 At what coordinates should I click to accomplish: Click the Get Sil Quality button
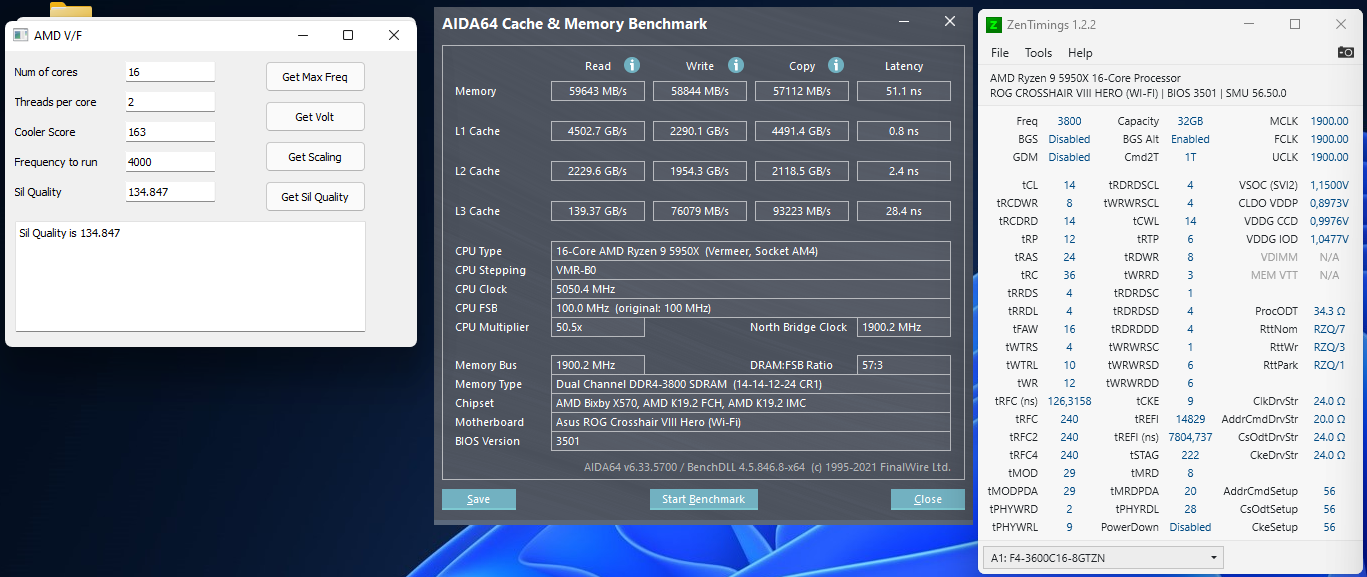(315, 197)
